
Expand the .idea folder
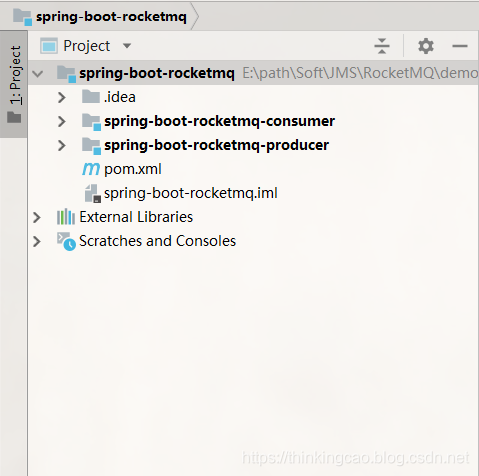pos(62,97)
